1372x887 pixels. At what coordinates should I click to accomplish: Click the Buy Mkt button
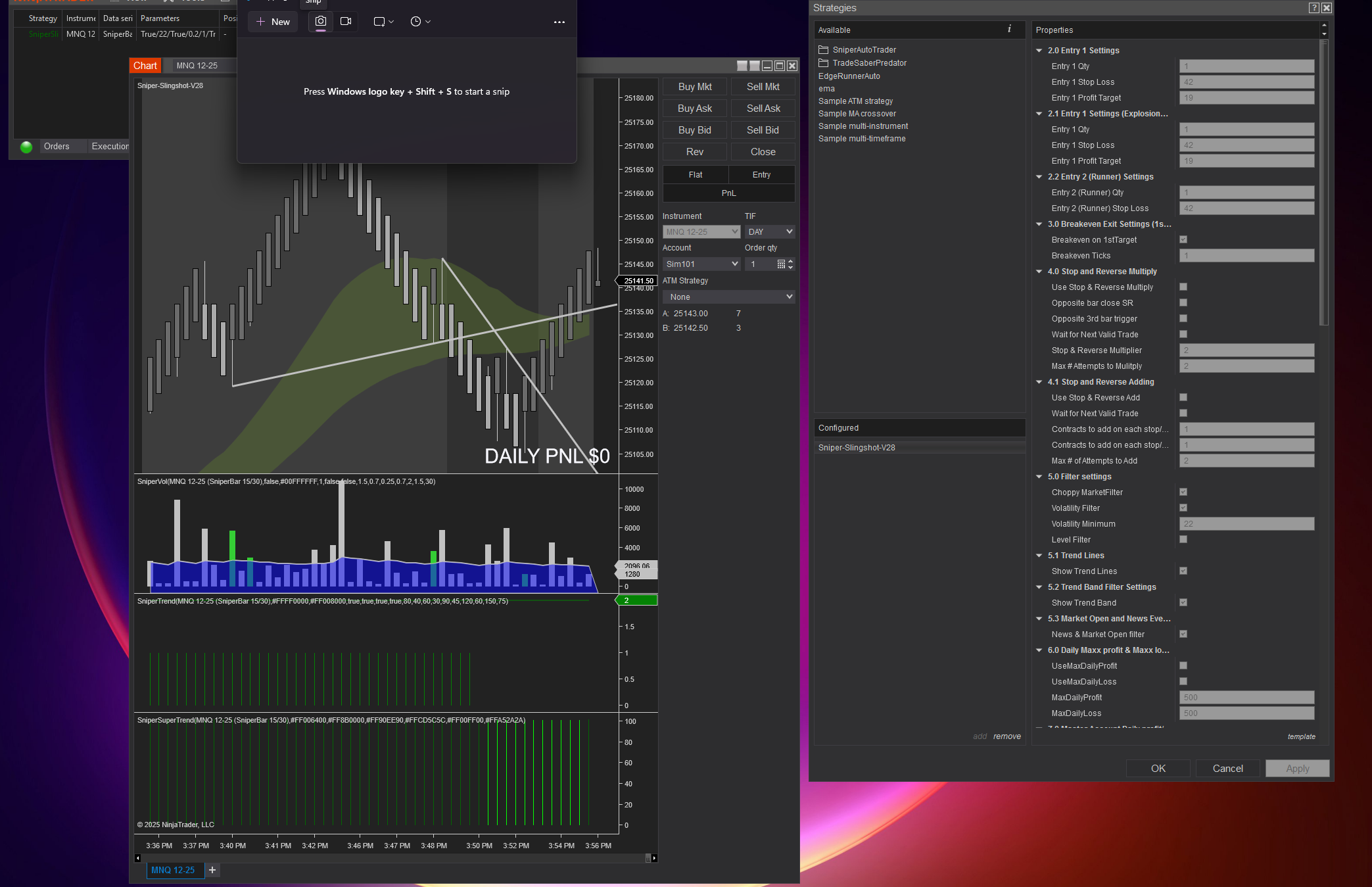pyautogui.click(x=695, y=87)
